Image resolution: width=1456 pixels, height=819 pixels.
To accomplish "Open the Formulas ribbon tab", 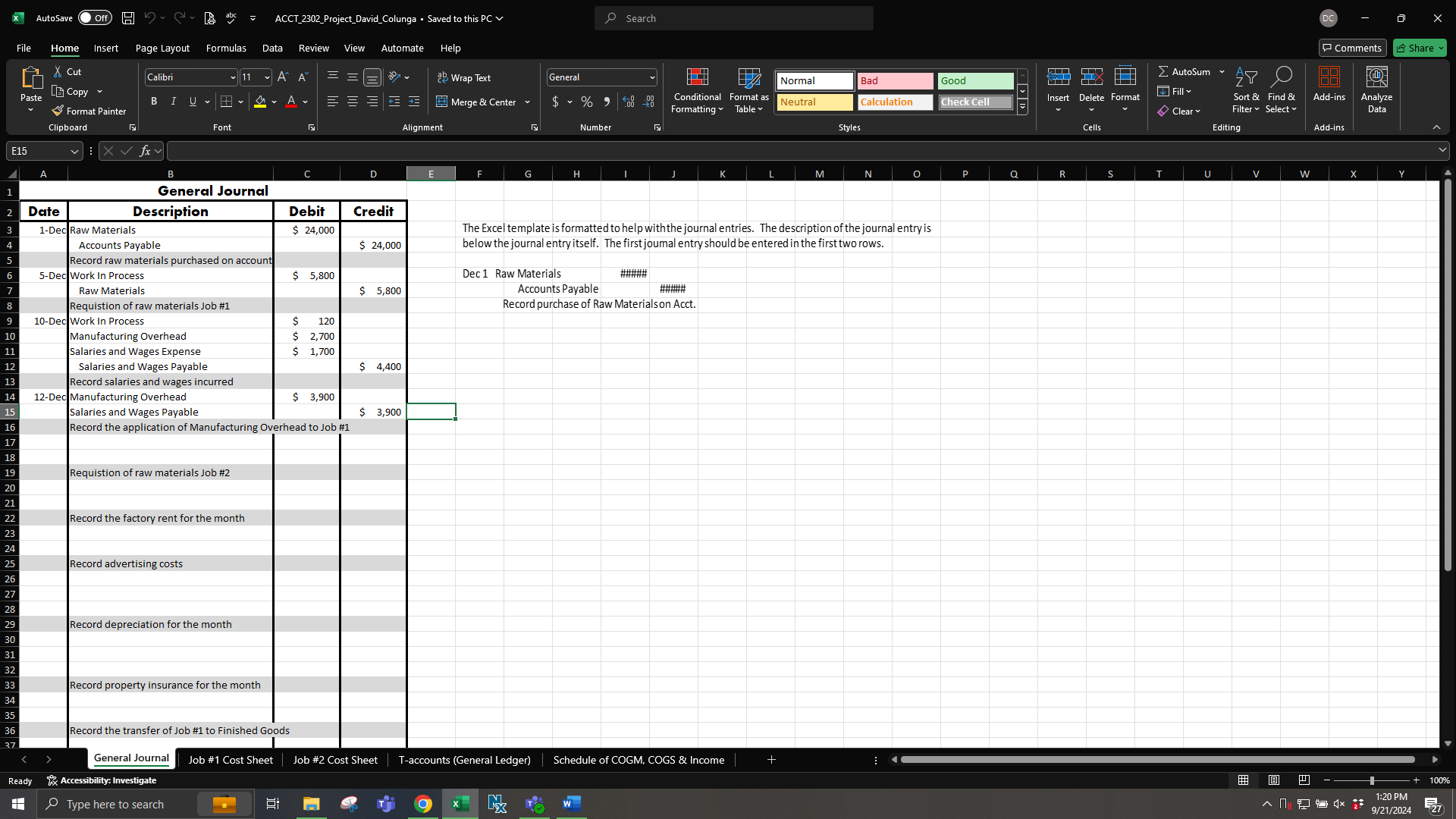I will pyautogui.click(x=226, y=48).
